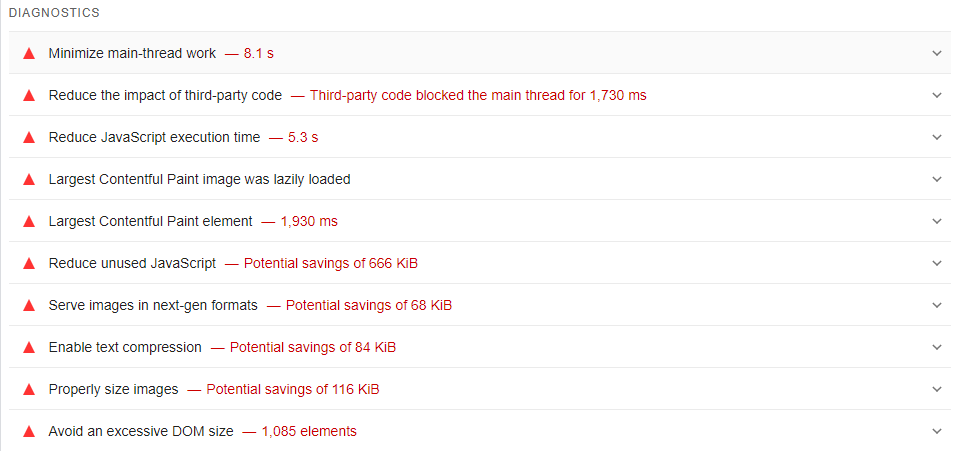
Task: Expand the third-party code audit chevron
Action: coord(936,95)
